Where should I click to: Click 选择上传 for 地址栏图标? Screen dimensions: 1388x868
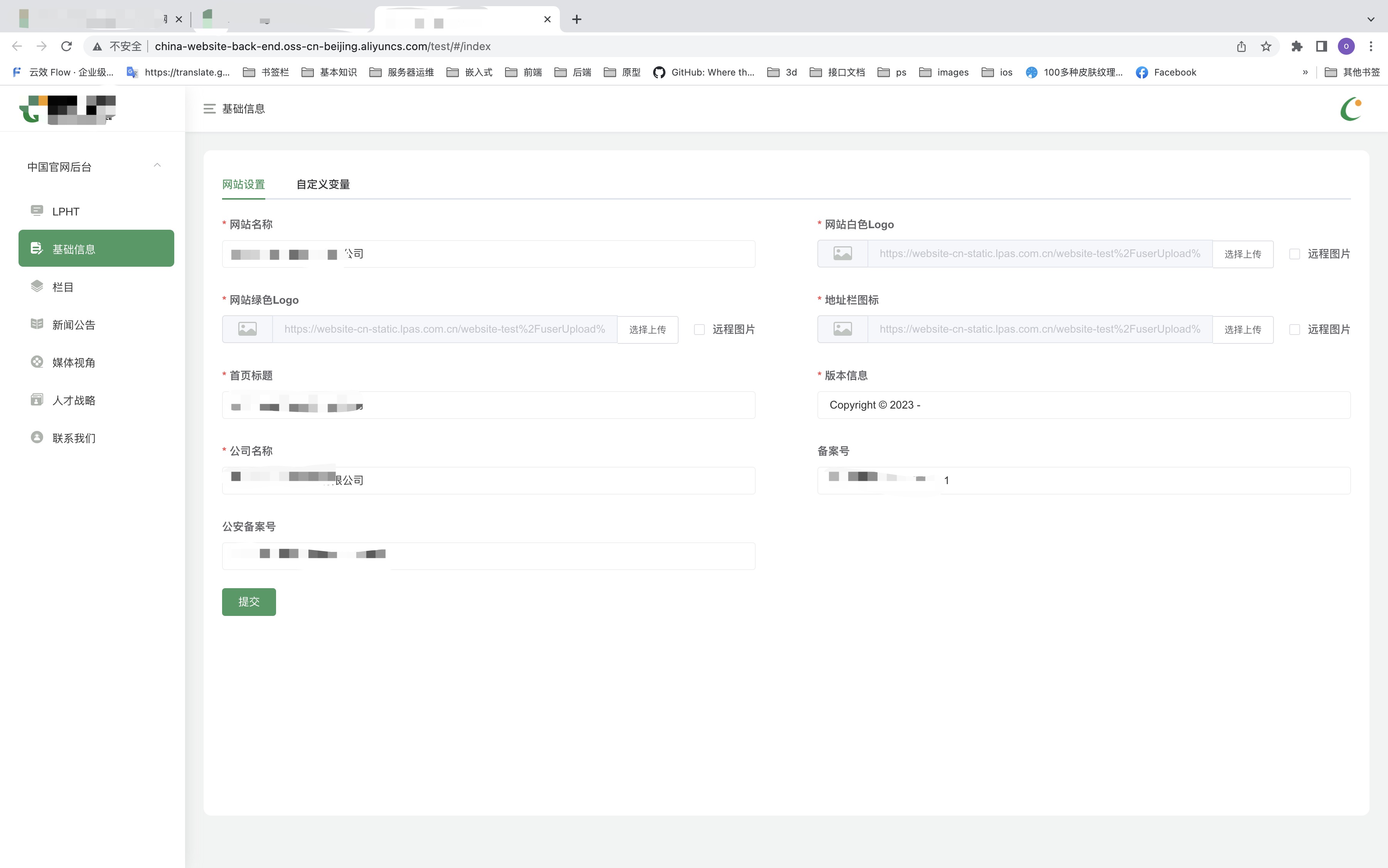tap(1243, 330)
